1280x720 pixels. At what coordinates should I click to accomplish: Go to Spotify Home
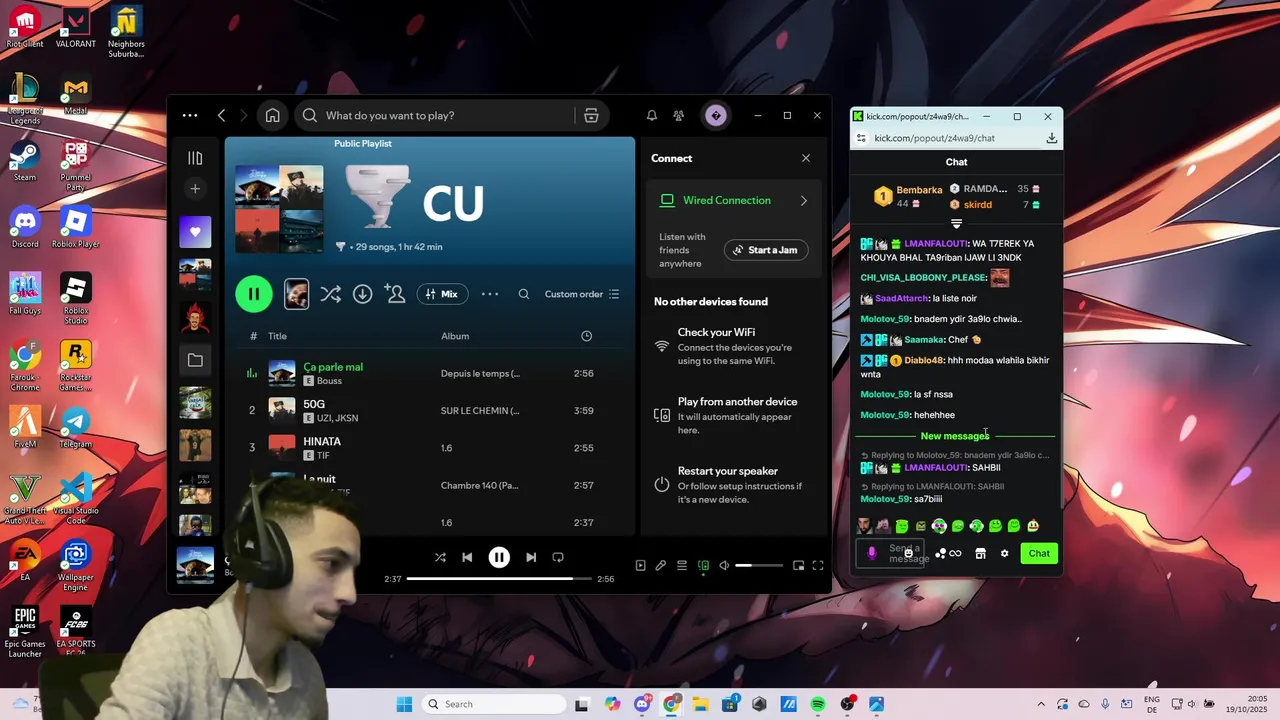click(272, 115)
